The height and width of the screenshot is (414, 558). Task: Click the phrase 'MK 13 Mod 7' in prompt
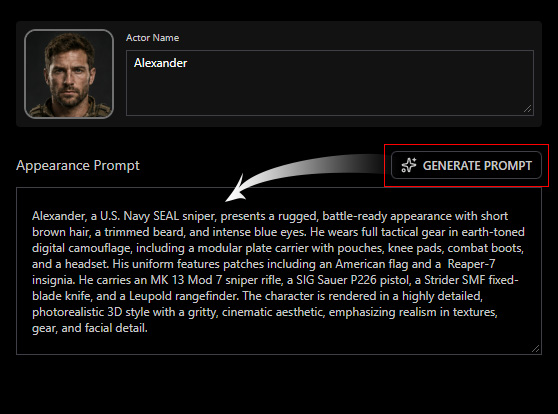point(186,280)
